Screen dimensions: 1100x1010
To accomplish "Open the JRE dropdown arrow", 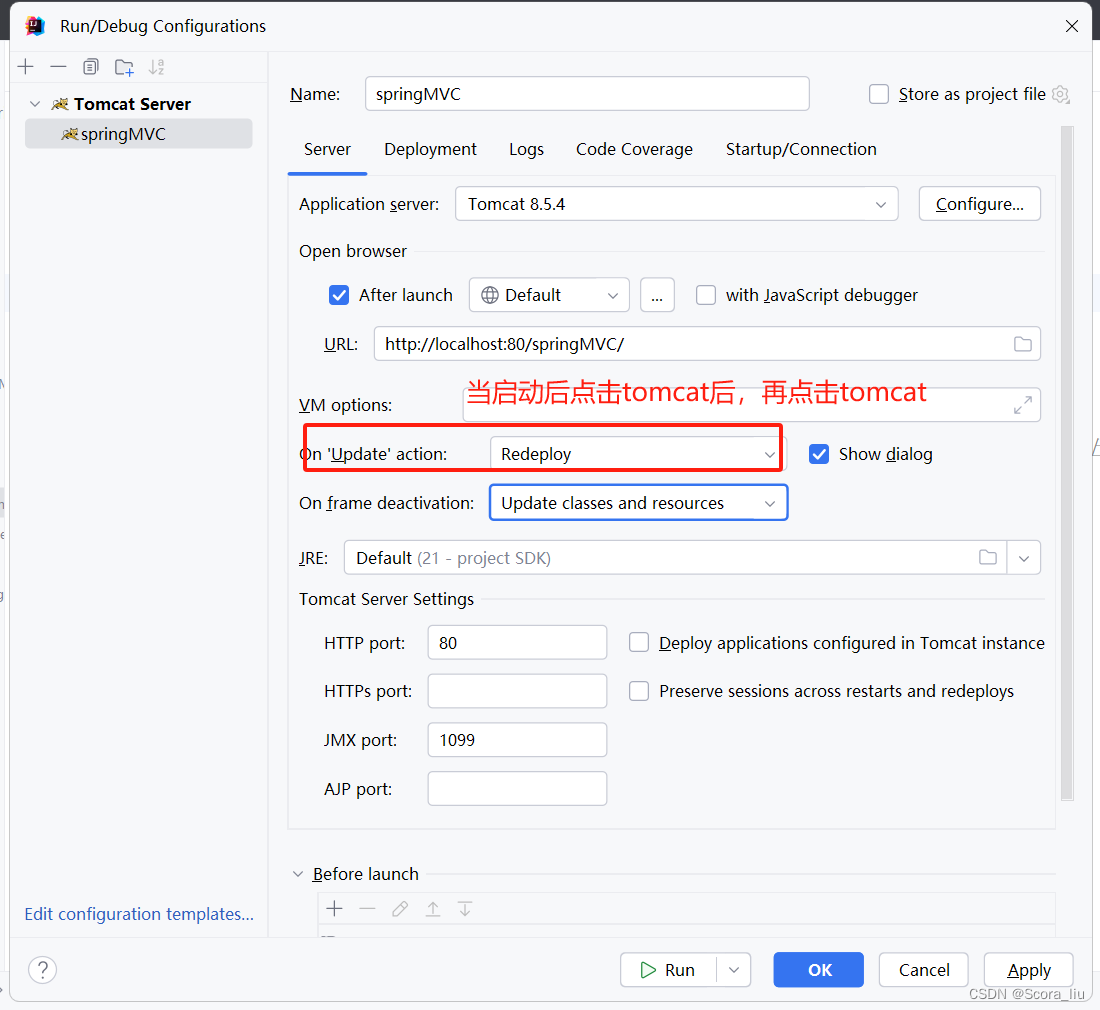I will click(x=1024, y=558).
